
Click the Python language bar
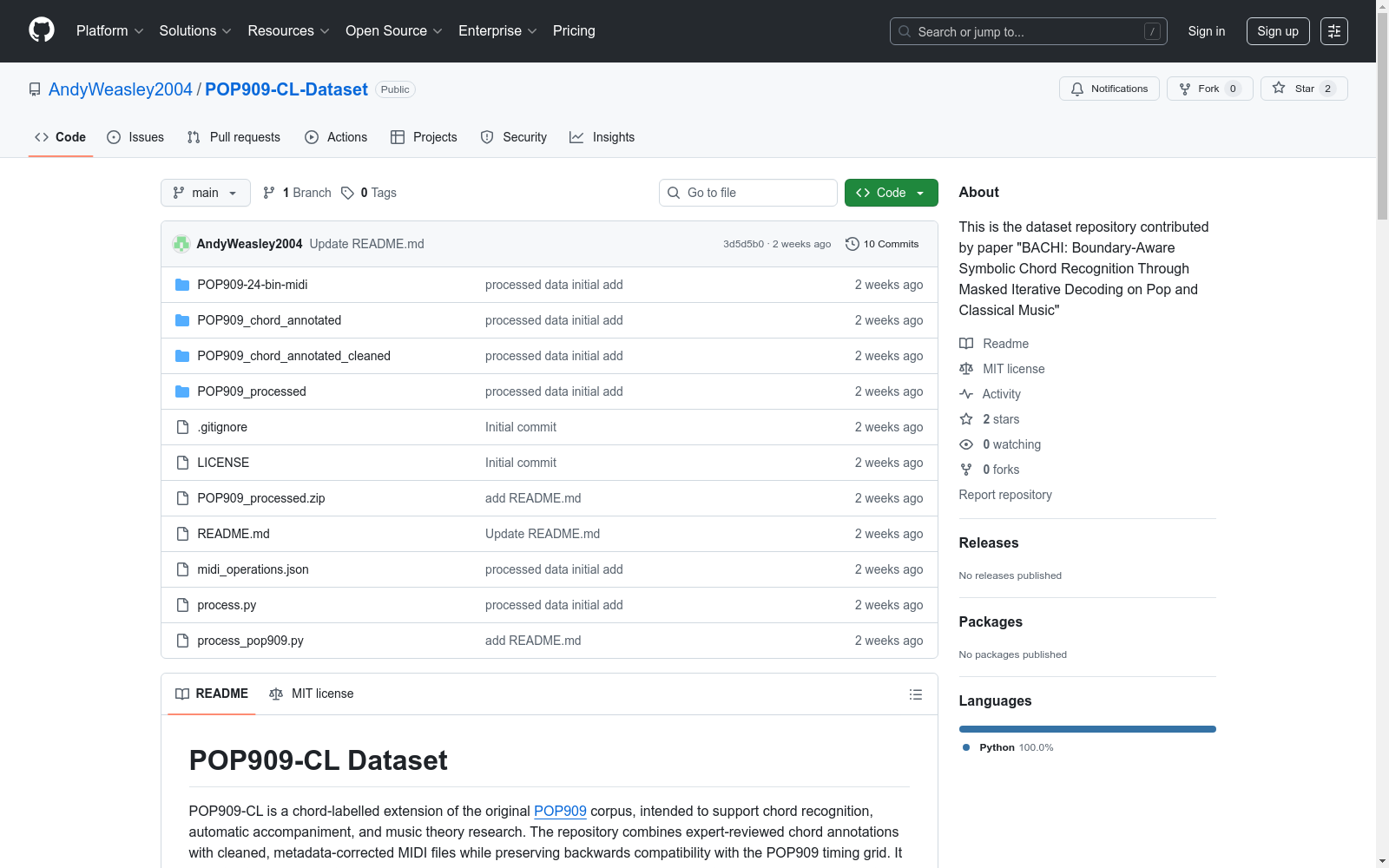pos(1088,729)
